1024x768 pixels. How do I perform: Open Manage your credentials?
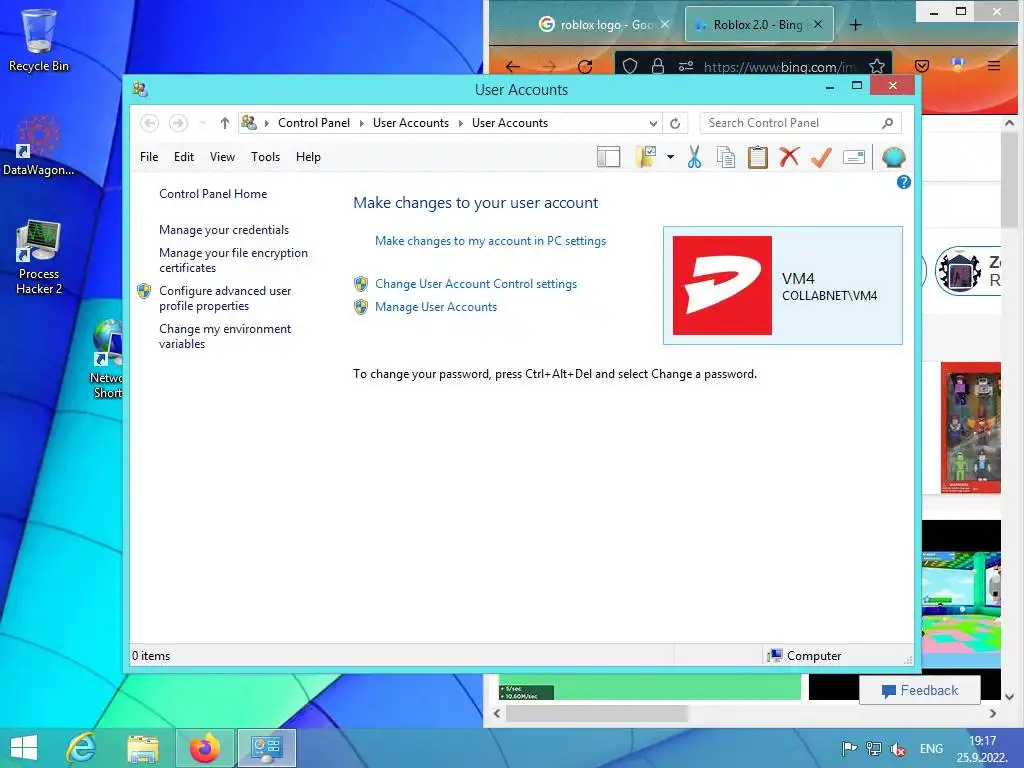point(224,230)
